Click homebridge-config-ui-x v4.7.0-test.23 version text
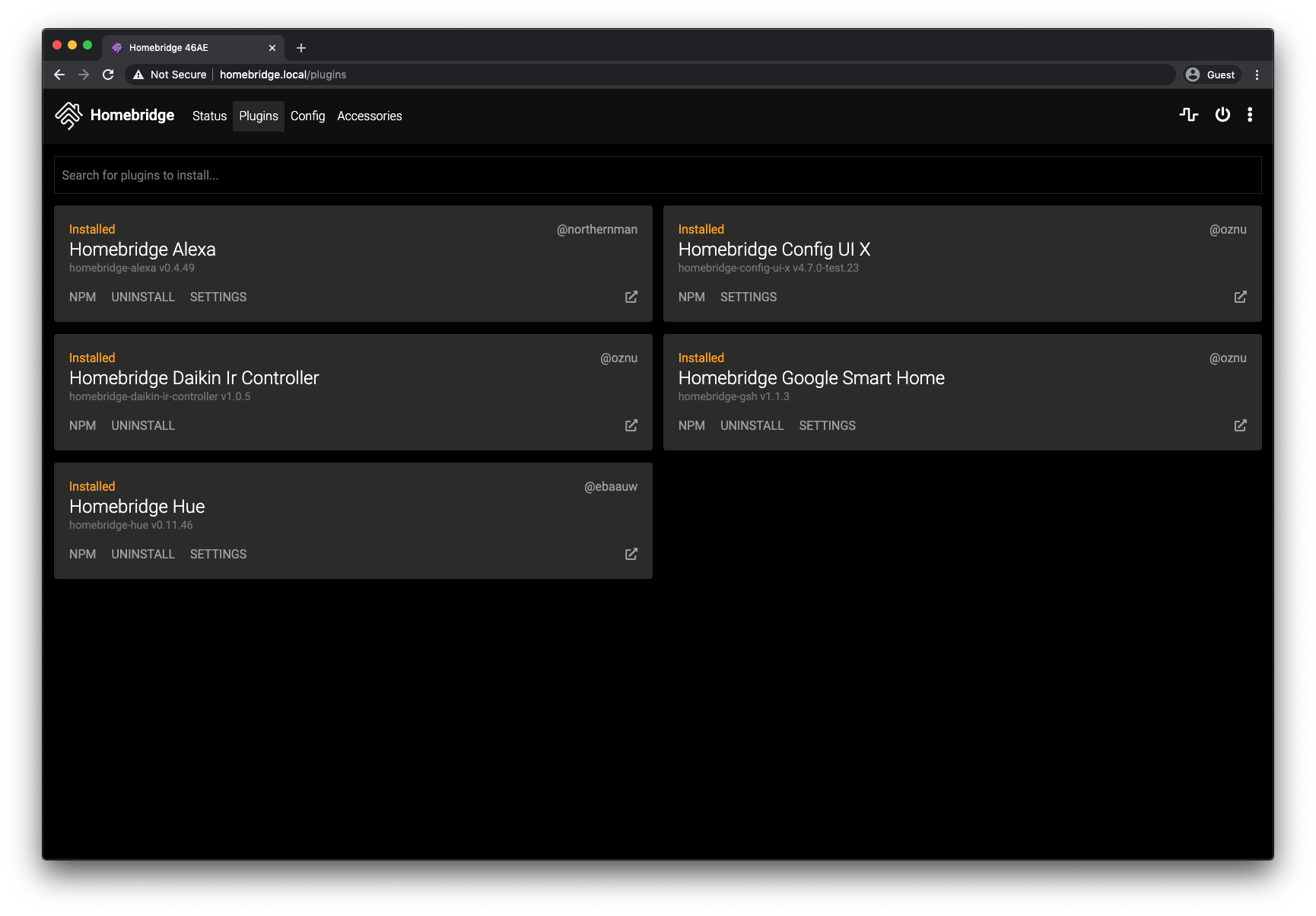 [768, 268]
